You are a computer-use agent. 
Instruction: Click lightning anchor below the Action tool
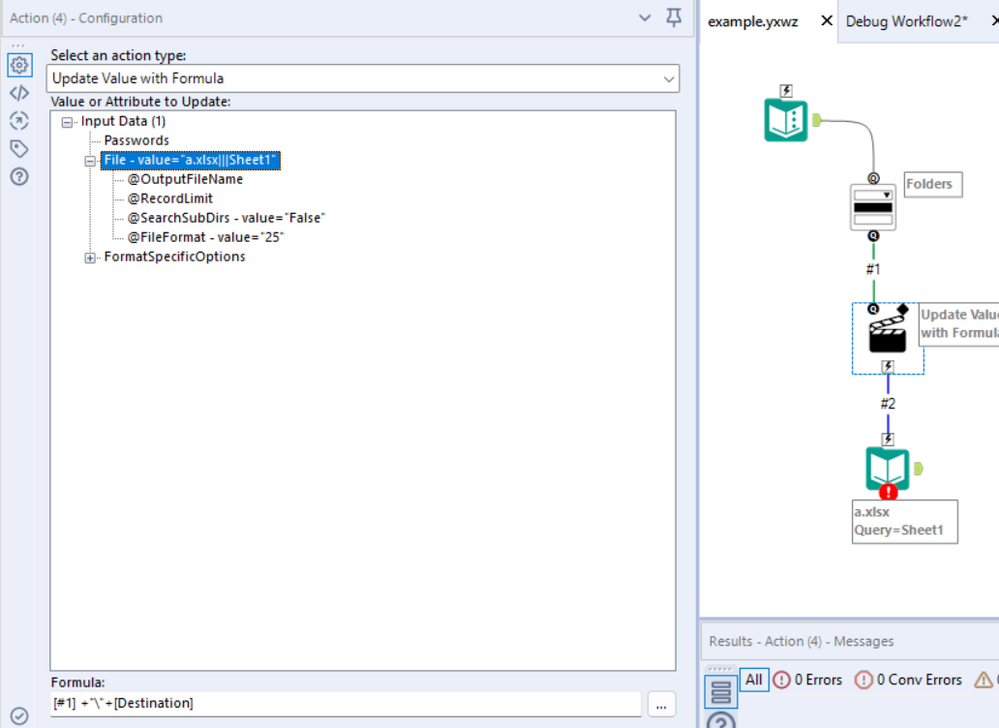coord(888,366)
